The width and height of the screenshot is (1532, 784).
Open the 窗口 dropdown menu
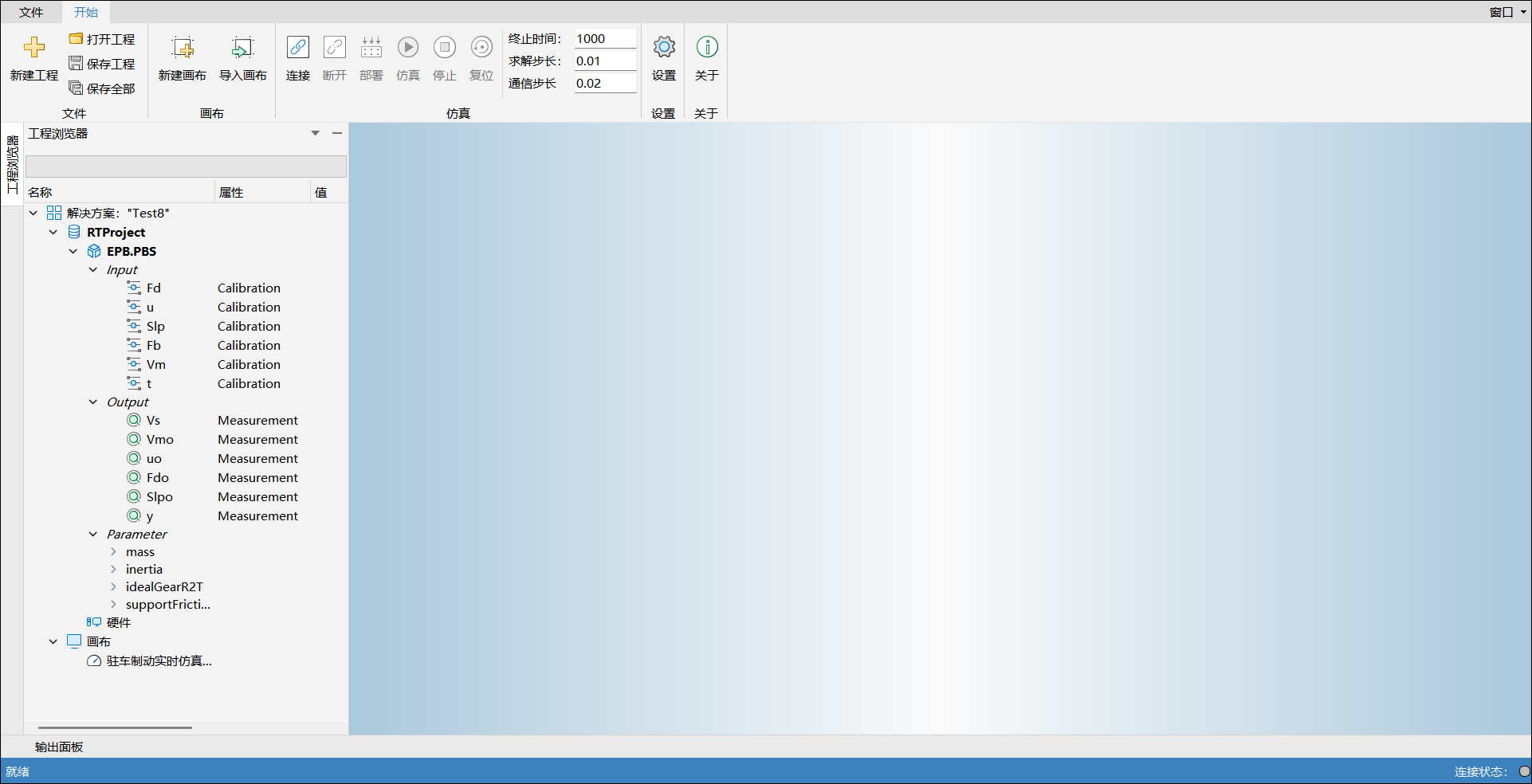[x=1507, y=12]
